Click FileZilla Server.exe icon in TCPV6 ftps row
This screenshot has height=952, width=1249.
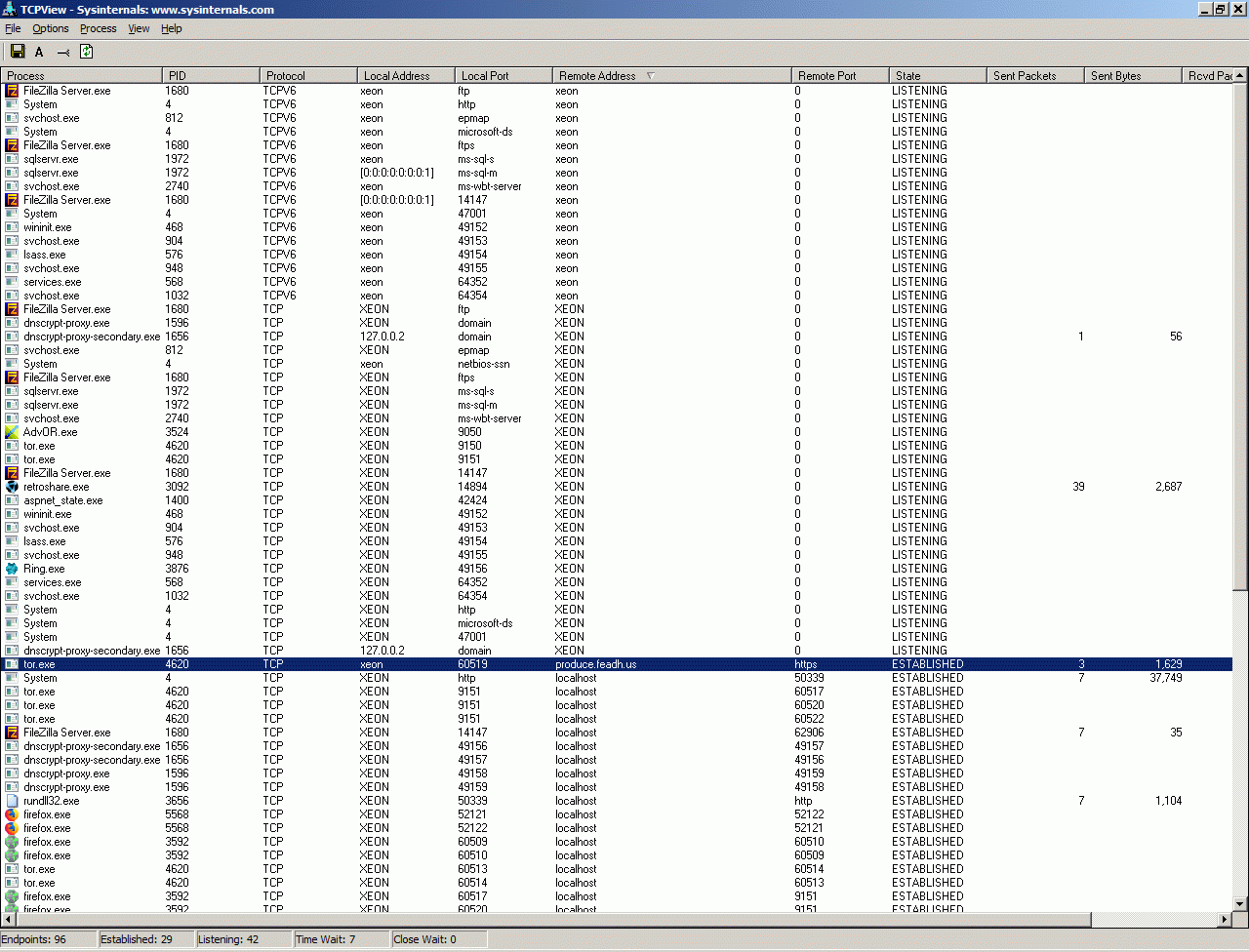pyautogui.click(x=12, y=145)
